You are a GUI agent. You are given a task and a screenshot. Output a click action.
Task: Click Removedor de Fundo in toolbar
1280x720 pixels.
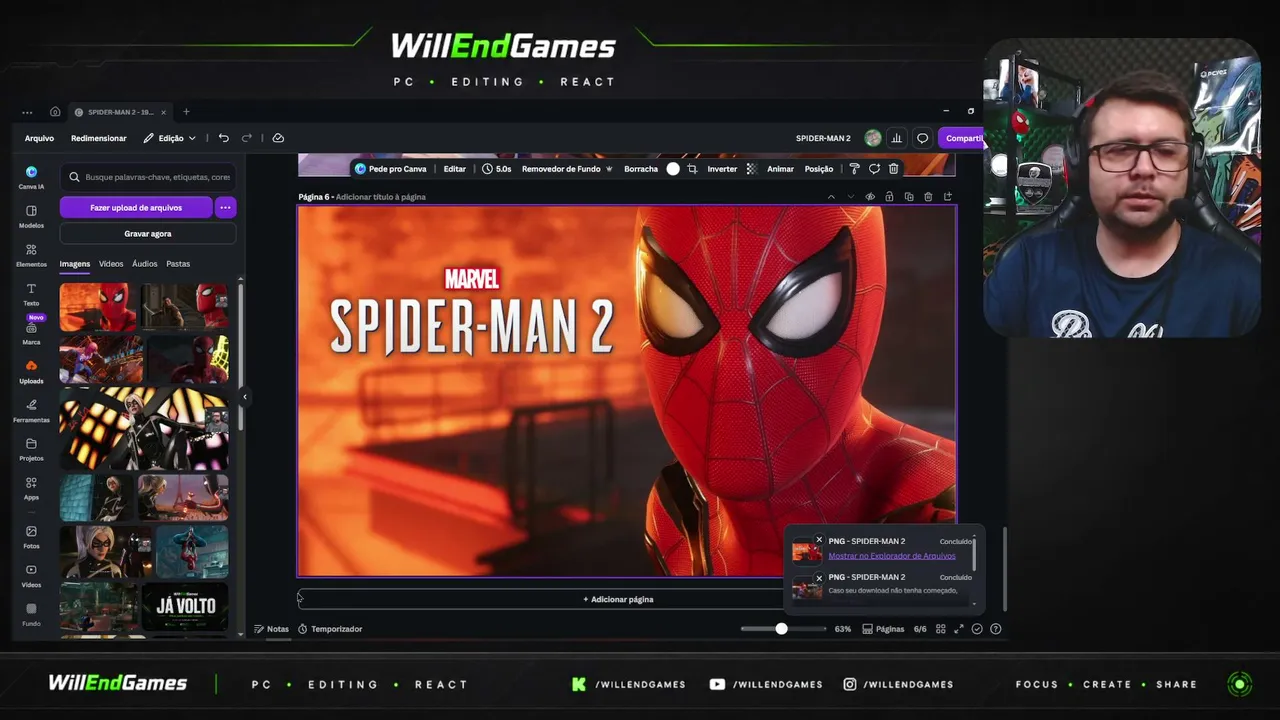(567, 169)
